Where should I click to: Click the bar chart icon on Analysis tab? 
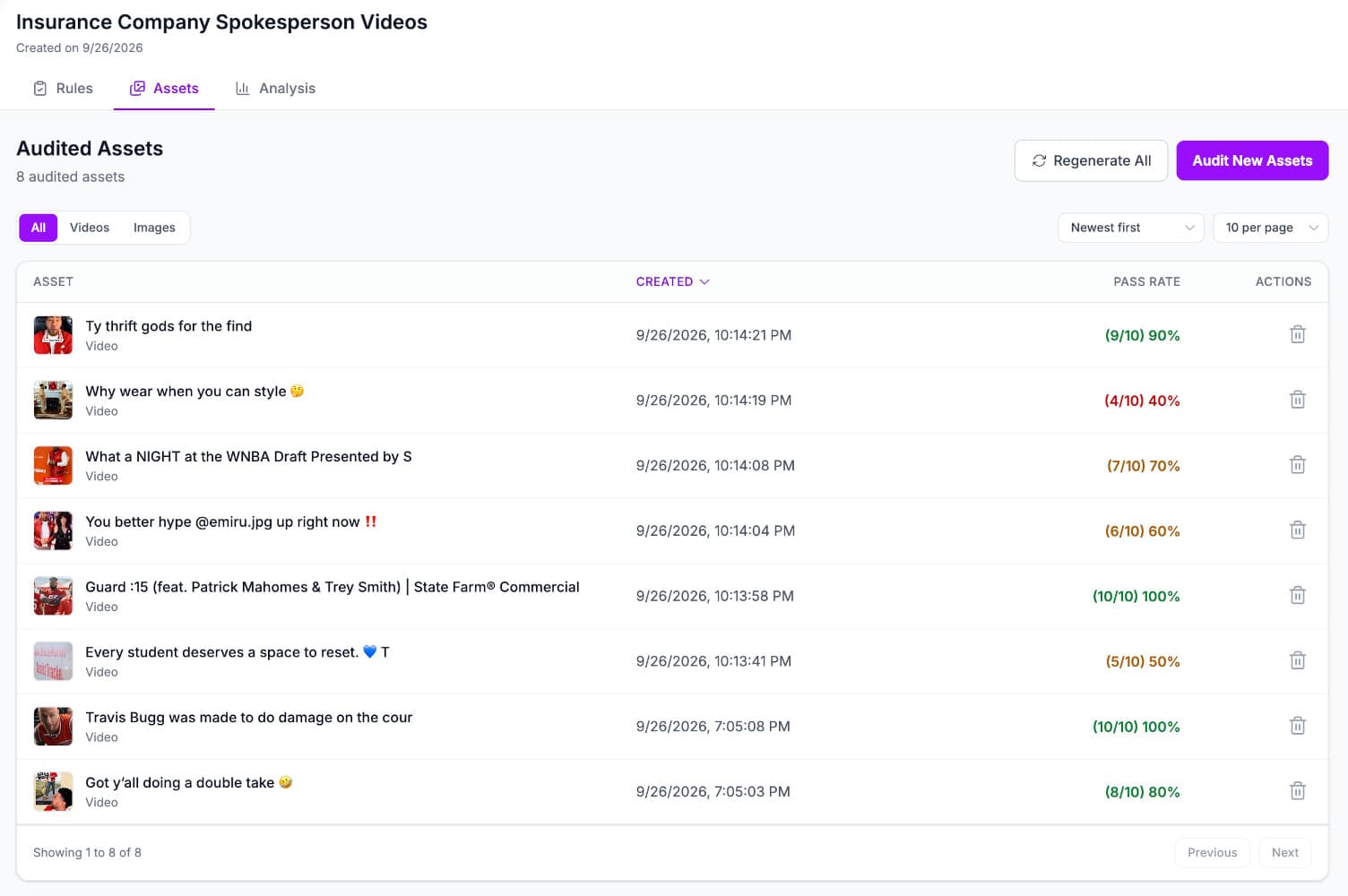pyautogui.click(x=242, y=88)
